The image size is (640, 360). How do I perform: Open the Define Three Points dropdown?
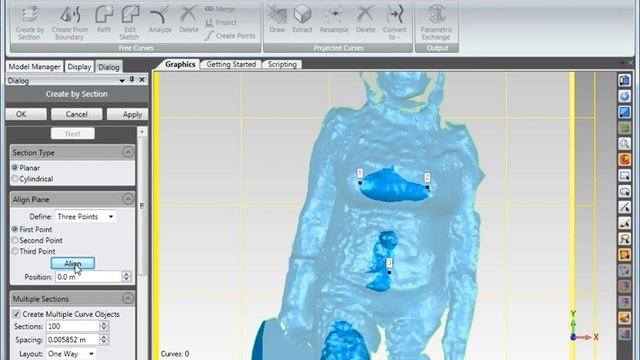pos(85,216)
